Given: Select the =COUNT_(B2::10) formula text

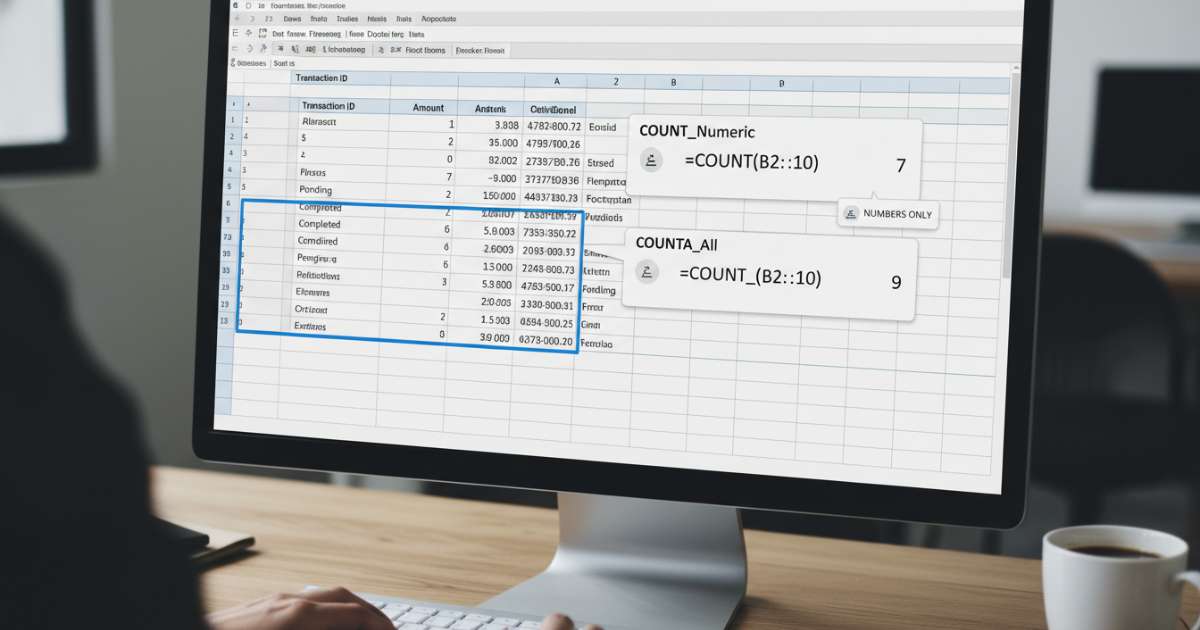Looking at the screenshot, I should 750,275.
